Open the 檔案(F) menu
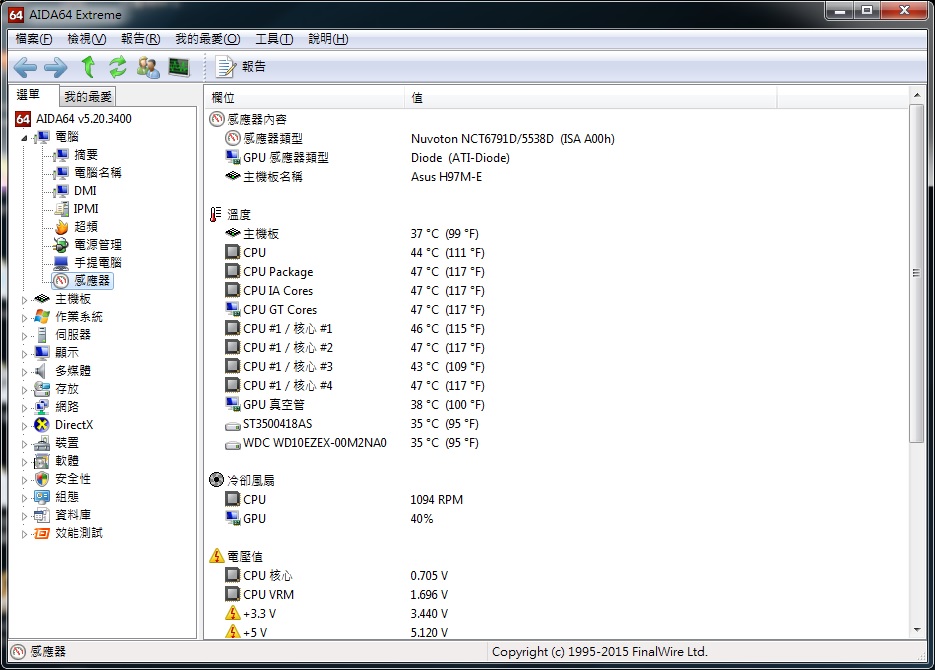The width and height of the screenshot is (935, 670). (x=33, y=39)
